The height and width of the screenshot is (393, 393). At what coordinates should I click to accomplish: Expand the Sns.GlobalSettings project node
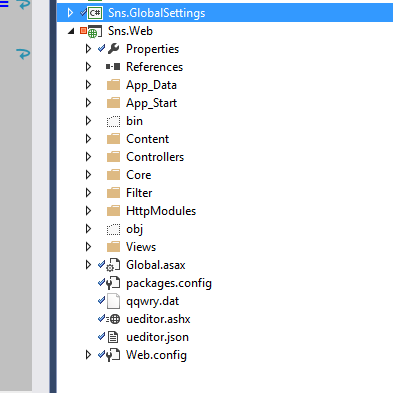[x=70, y=13]
